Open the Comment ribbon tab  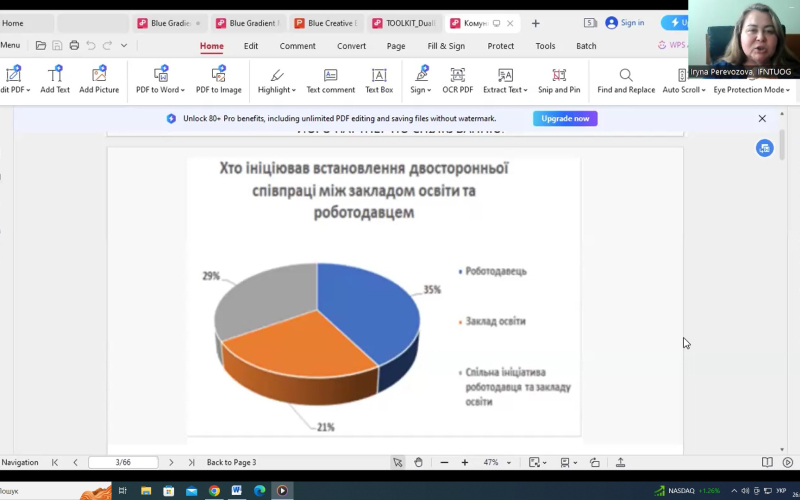click(297, 46)
